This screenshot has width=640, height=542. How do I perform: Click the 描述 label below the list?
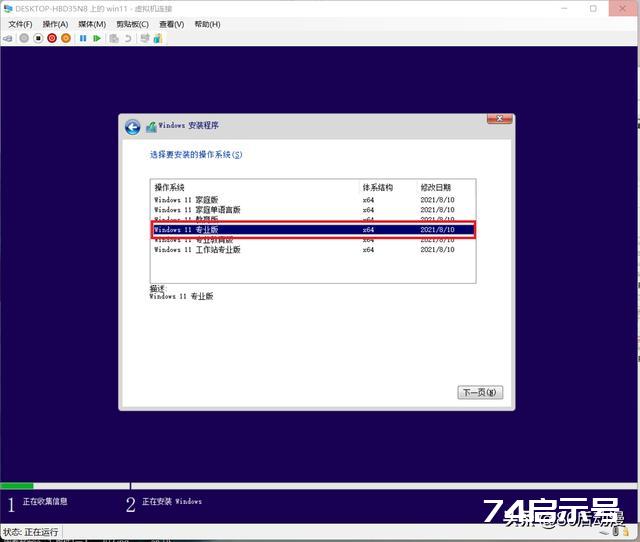point(158,288)
